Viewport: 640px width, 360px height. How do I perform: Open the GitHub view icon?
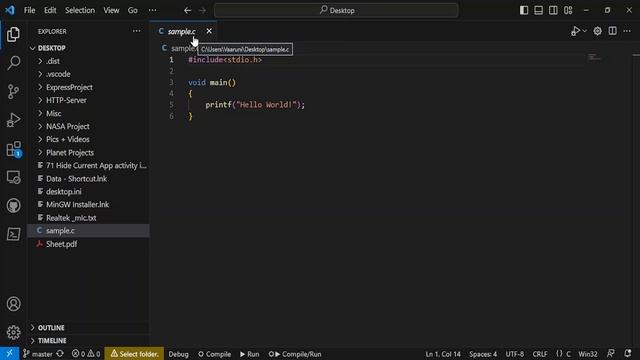13,206
